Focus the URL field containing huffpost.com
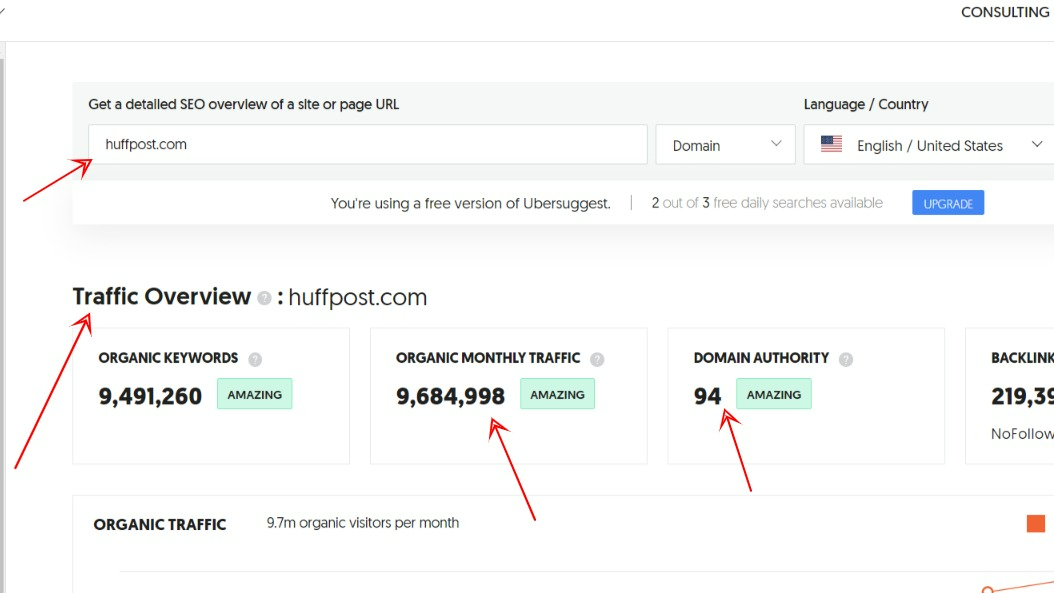This screenshot has height=593, width=1054. [367, 144]
